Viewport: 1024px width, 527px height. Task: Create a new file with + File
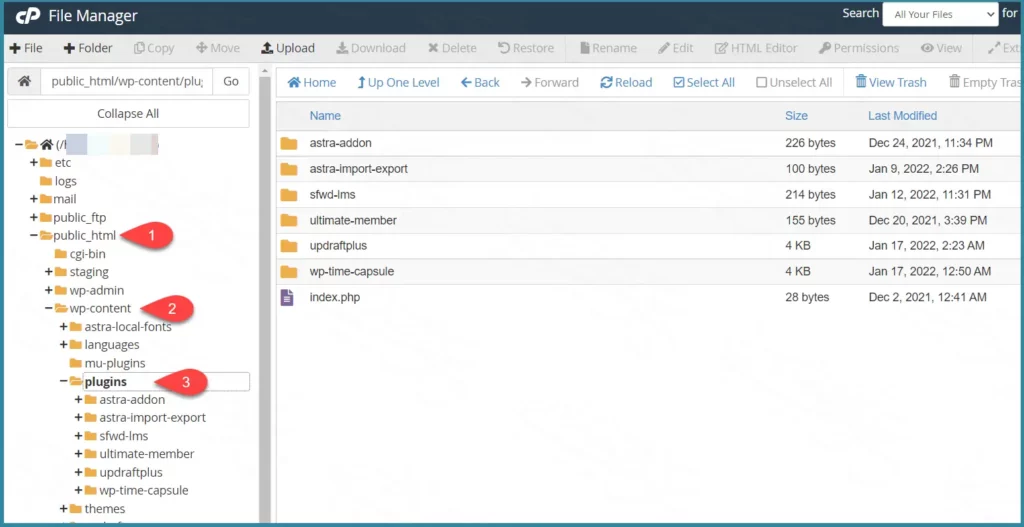tap(26, 48)
